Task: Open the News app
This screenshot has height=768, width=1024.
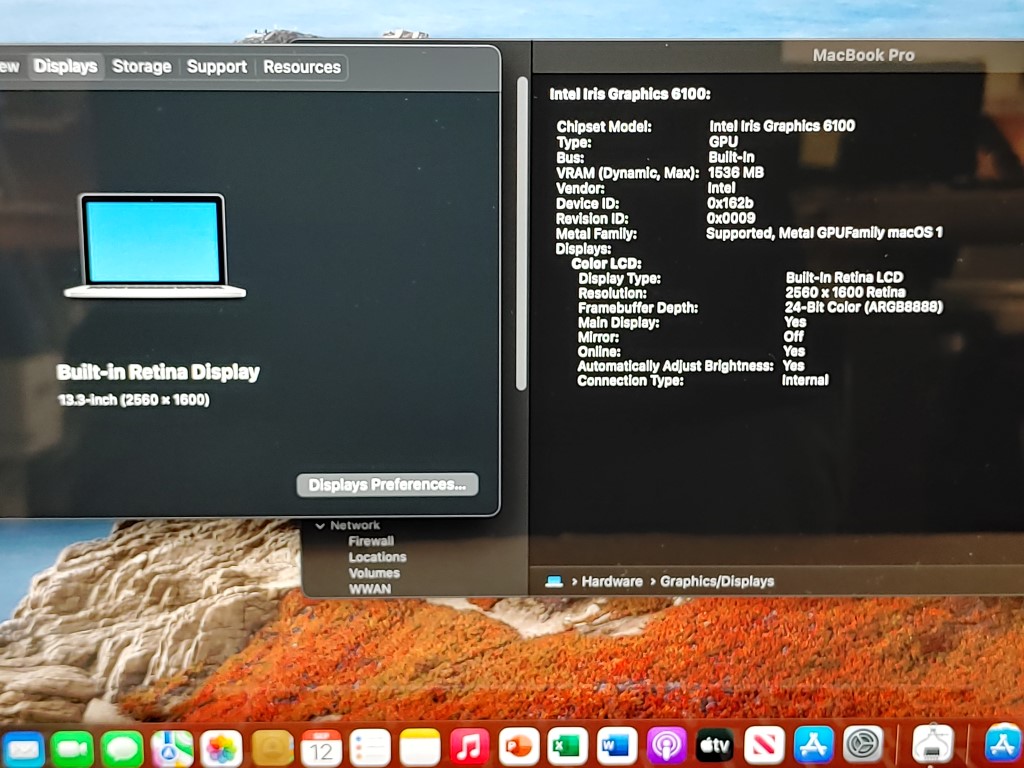Action: (764, 744)
